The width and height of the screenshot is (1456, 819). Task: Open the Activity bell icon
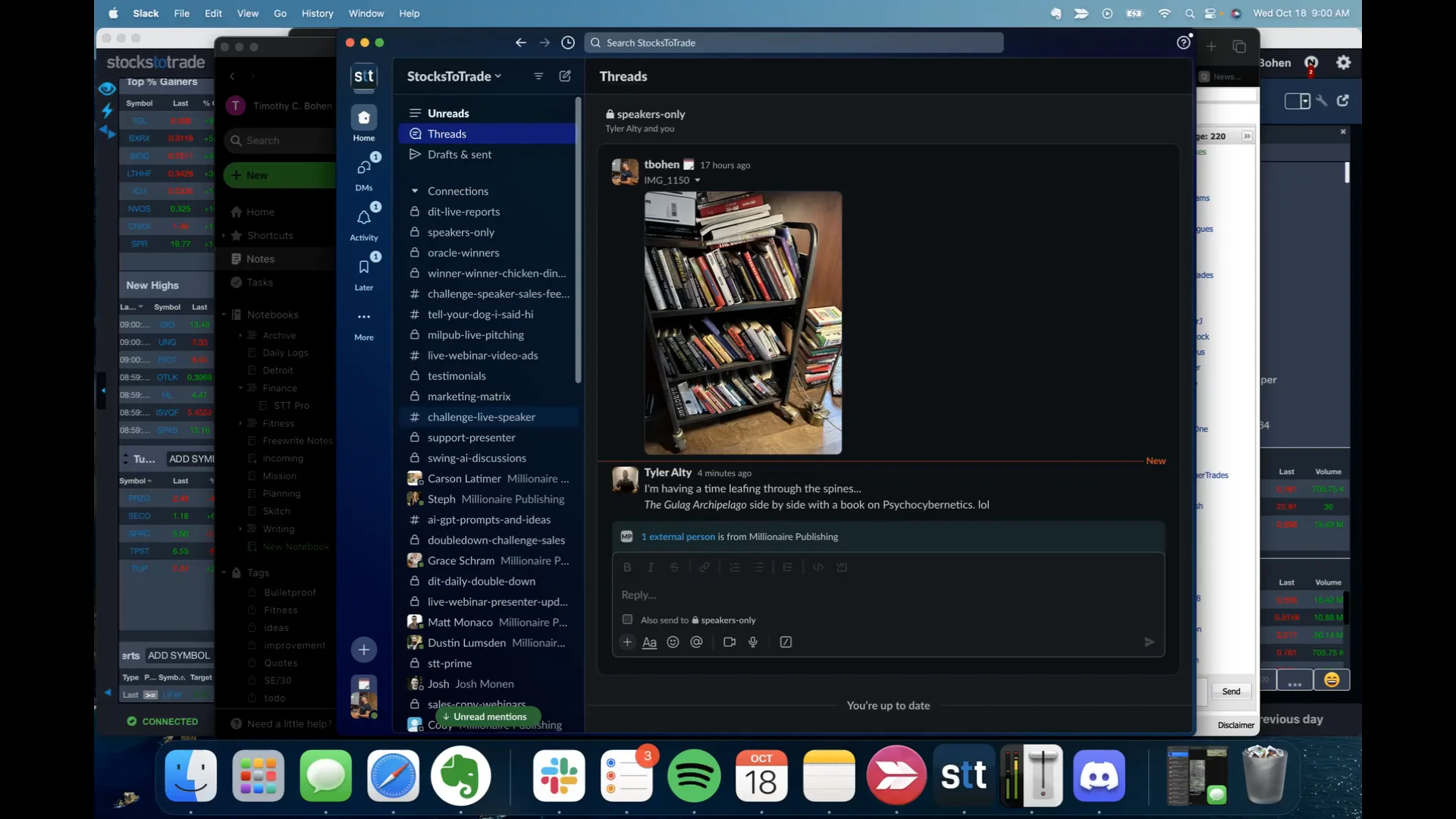364,218
